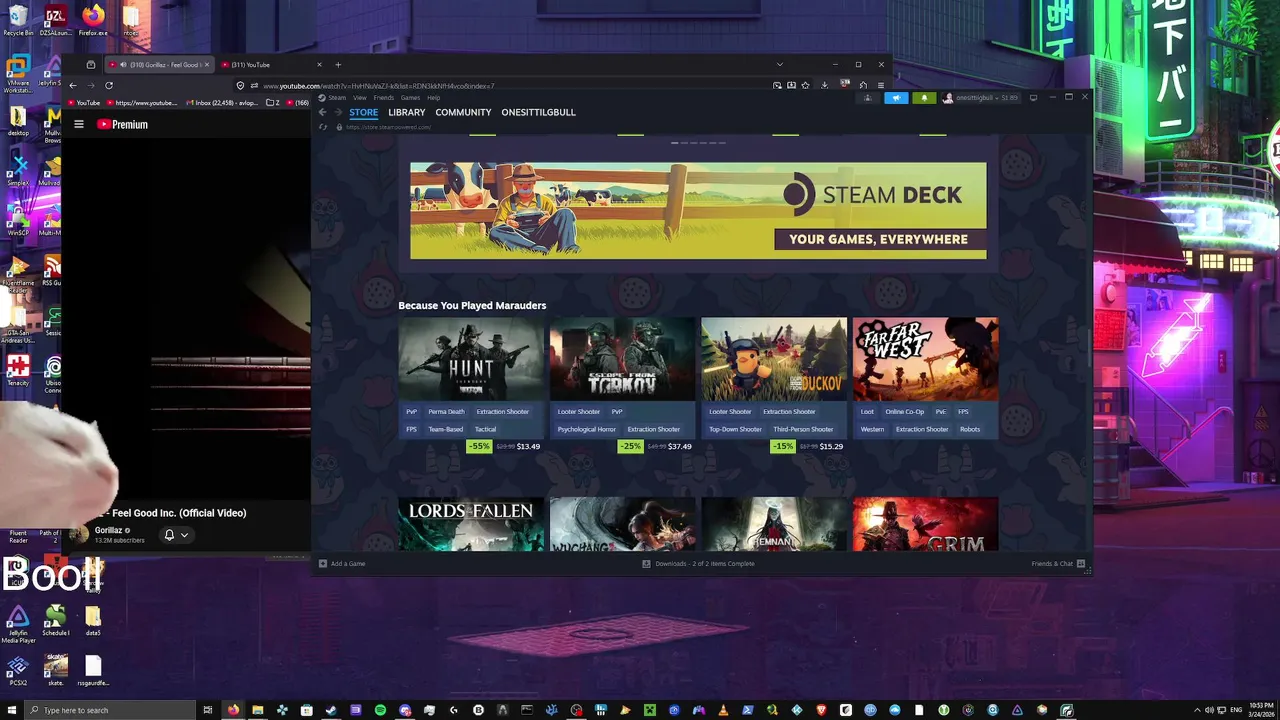Viewport: 1280px width, 720px height.
Task: Switch to the COMMUNITY tab
Action: (463, 112)
